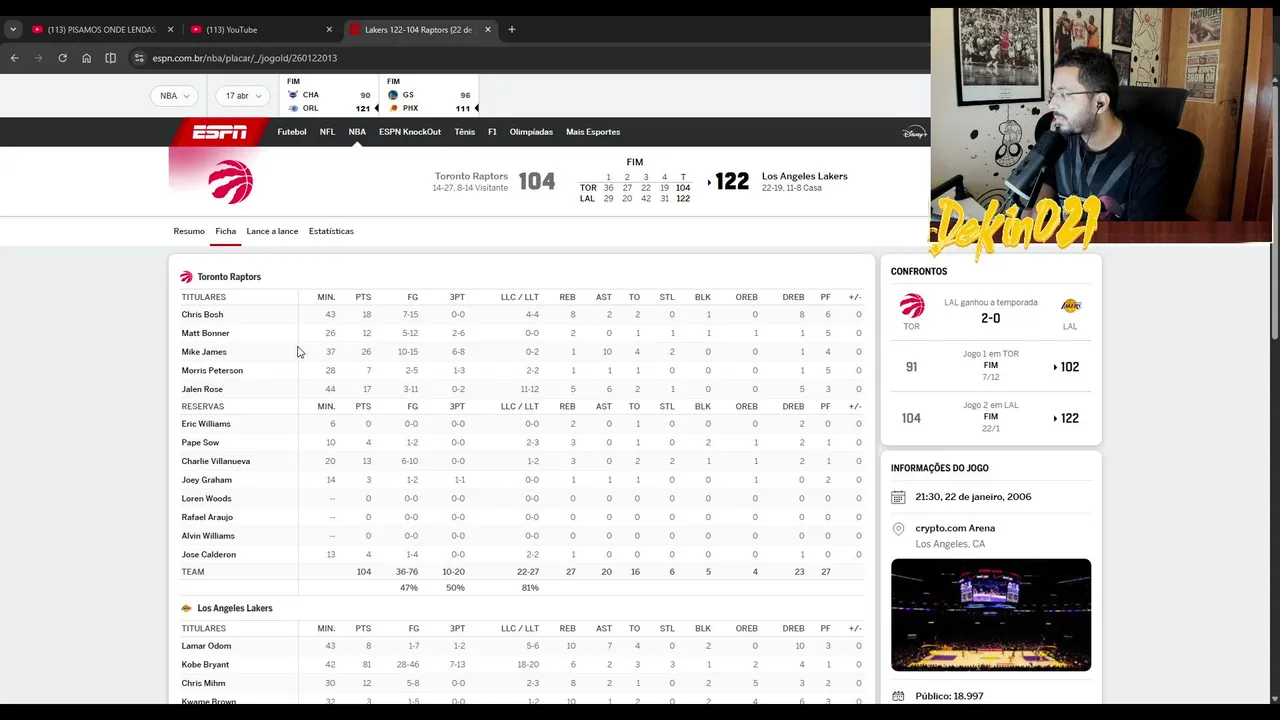The image size is (1280, 720).
Task: Click the location pin icon by crypto.com Arena
Action: pos(898,529)
